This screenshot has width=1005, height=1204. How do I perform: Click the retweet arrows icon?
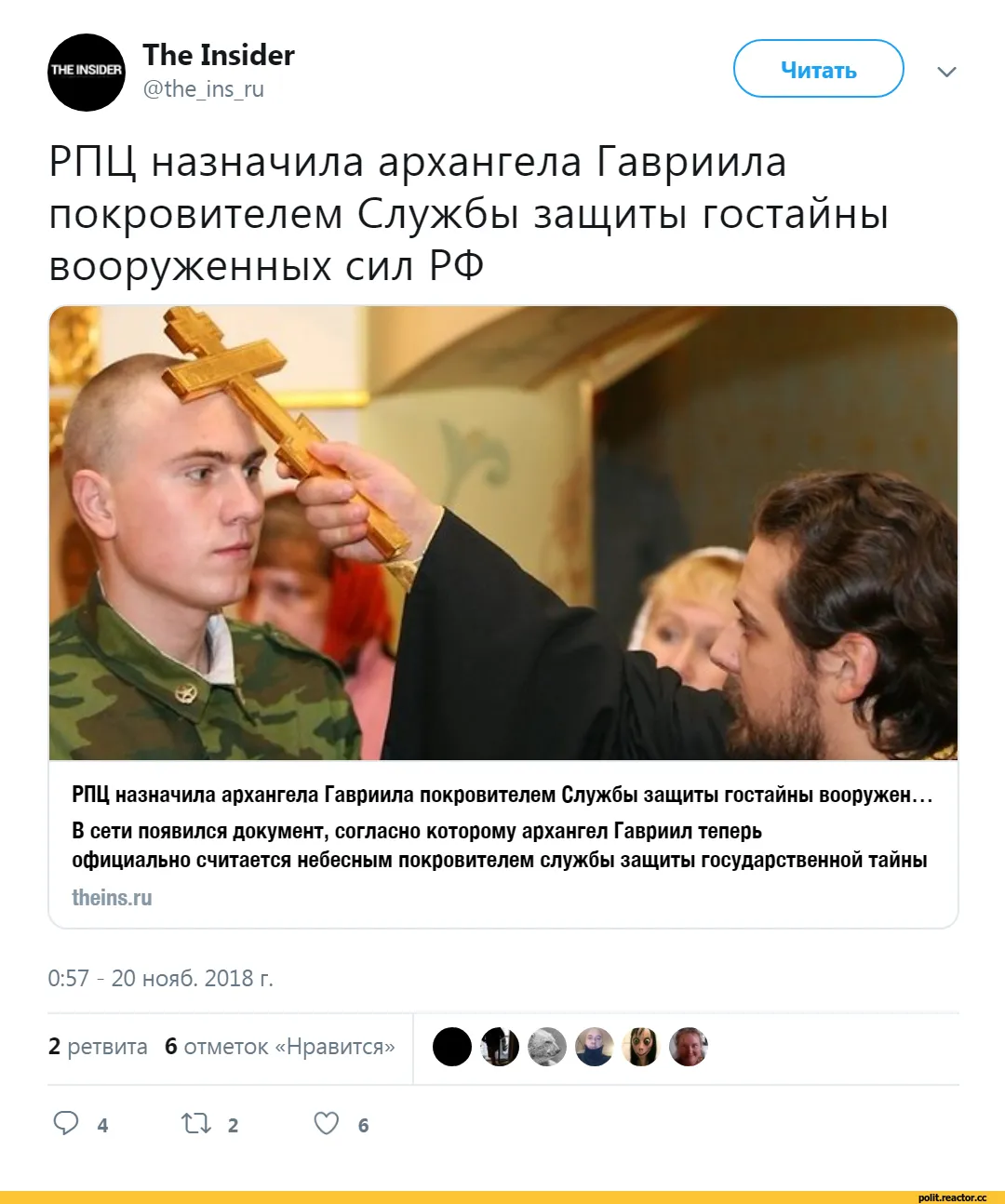click(x=196, y=1124)
